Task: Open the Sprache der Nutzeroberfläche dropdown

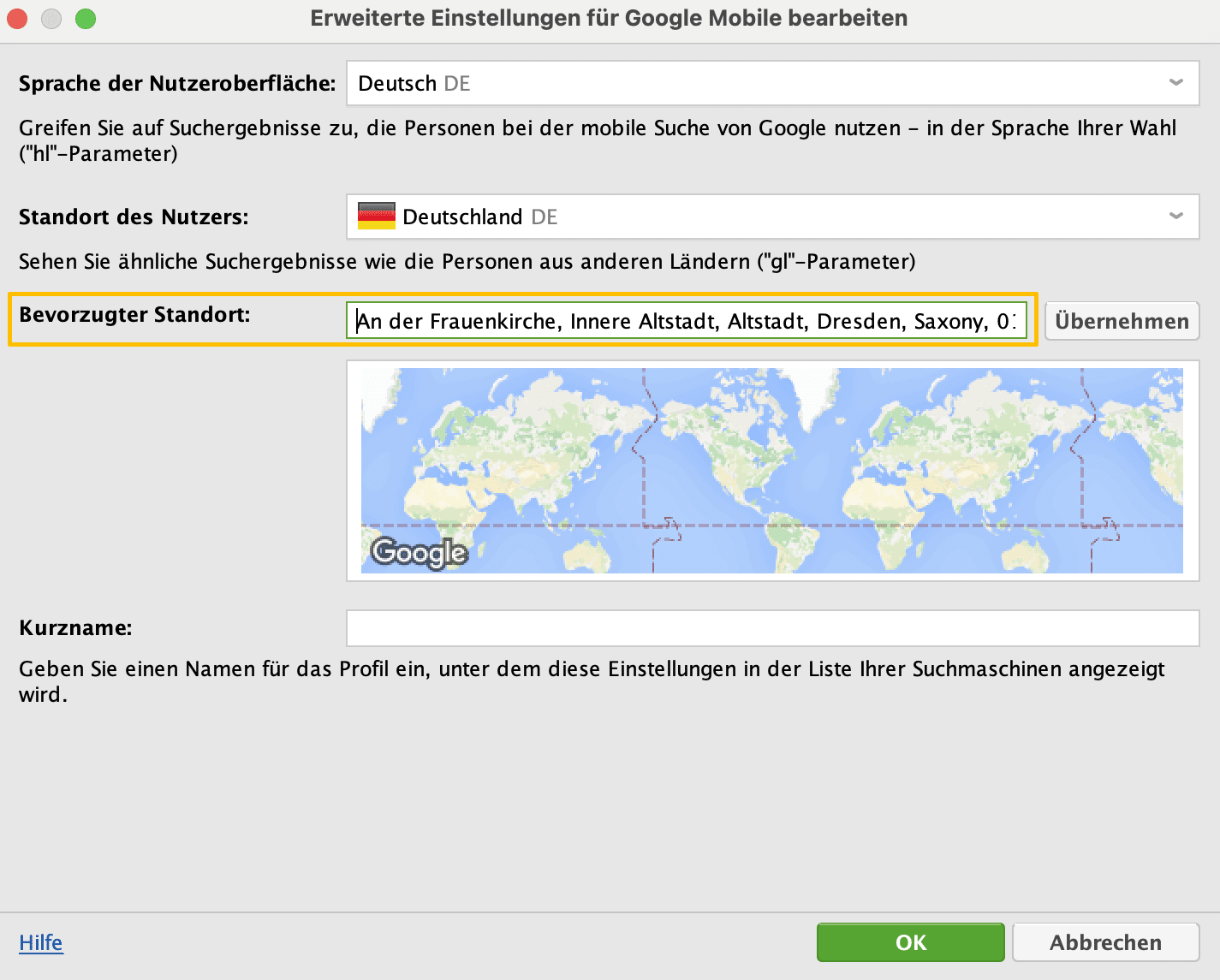Action: (772, 83)
